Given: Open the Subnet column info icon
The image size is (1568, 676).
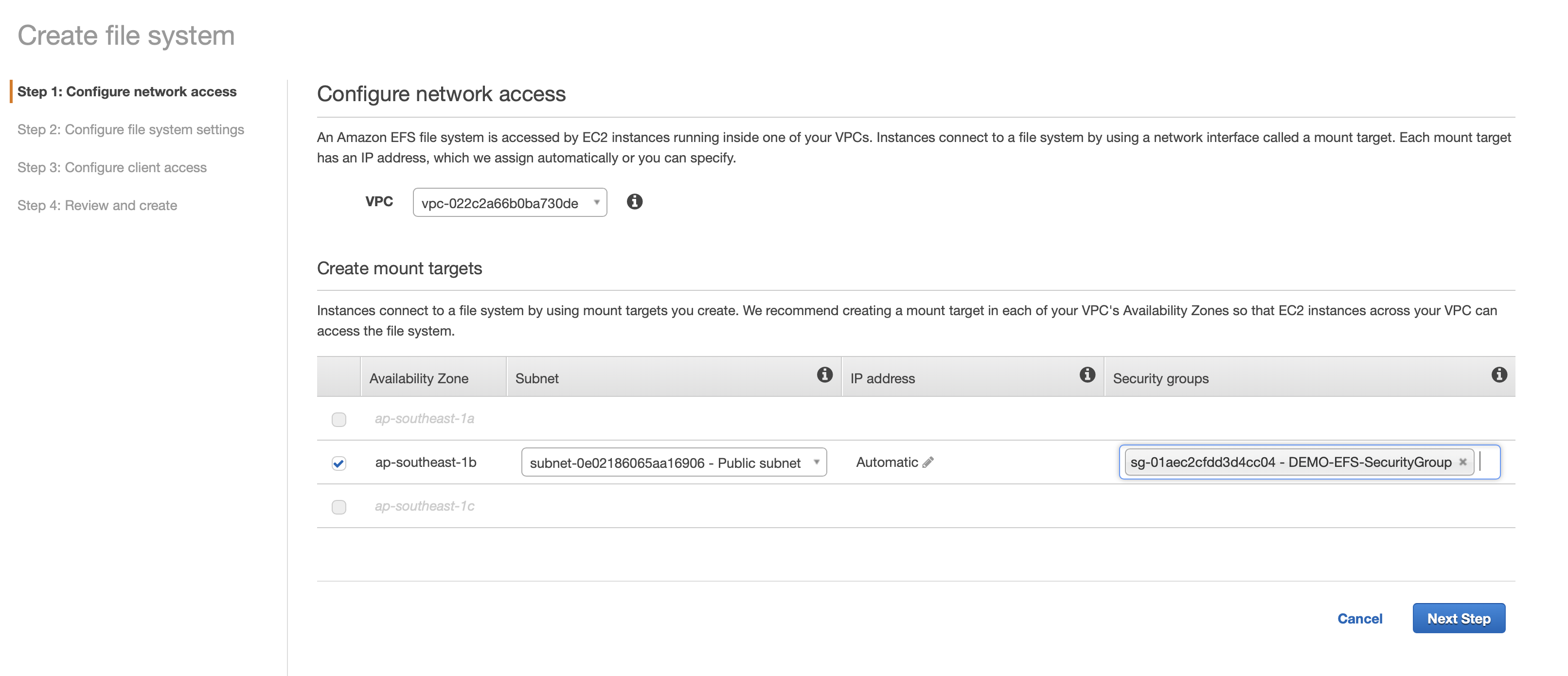Looking at the screenshot, I should [824, 375].
